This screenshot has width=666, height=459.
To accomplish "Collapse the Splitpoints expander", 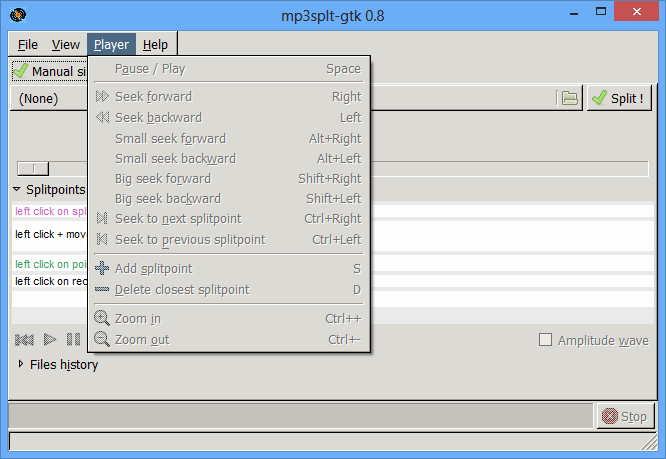I will (x=17, y=189).
